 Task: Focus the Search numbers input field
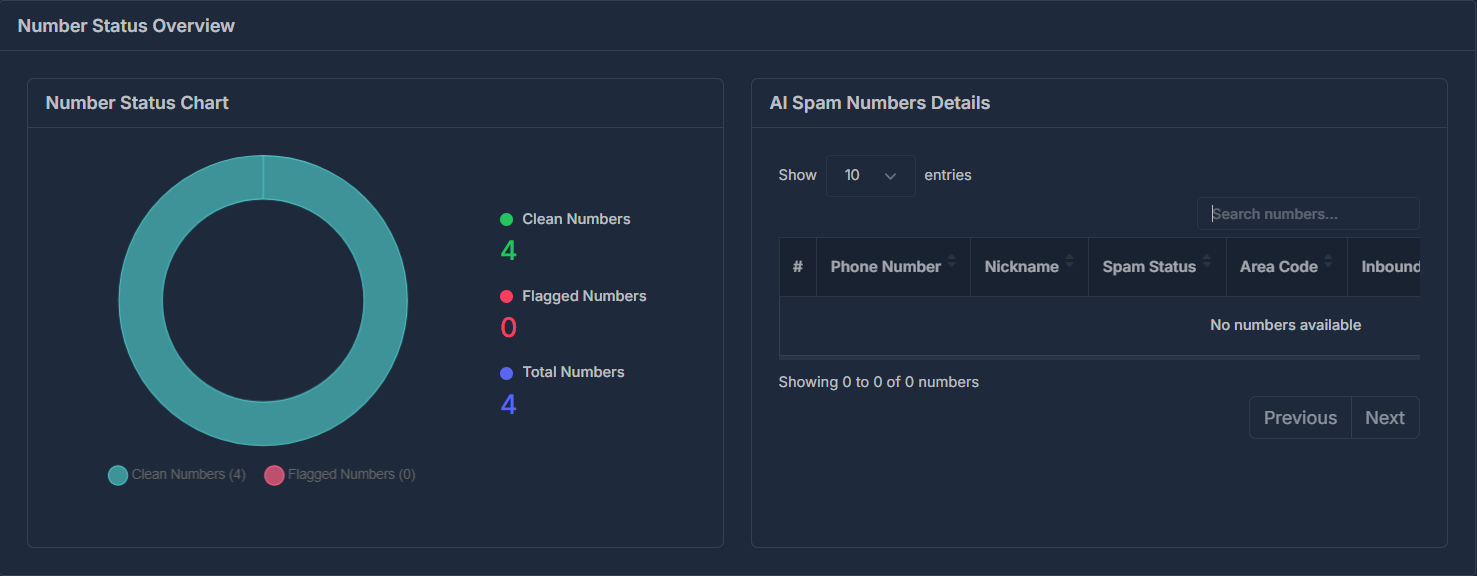pos(1308,214)
